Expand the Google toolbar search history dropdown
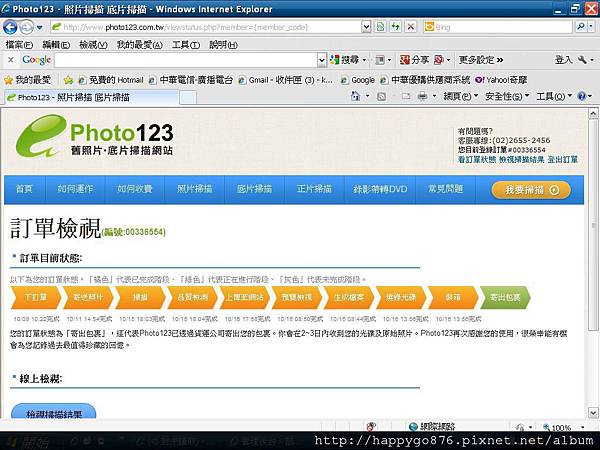600x450 pixels. click(322, 60)
